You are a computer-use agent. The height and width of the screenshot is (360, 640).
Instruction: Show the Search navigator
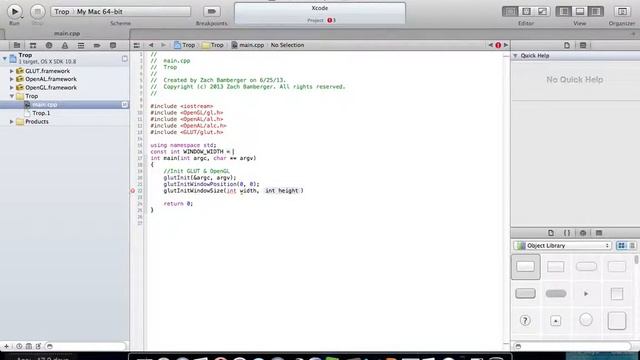coord(49,45)
